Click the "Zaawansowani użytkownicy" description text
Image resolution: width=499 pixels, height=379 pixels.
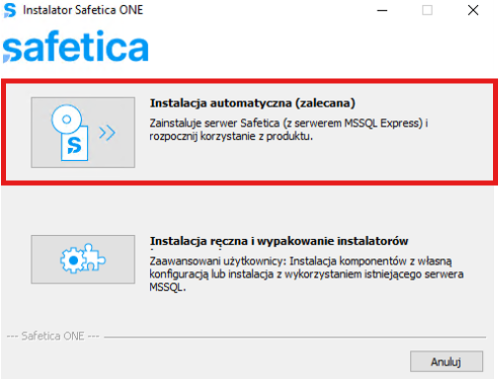(306, 274)
